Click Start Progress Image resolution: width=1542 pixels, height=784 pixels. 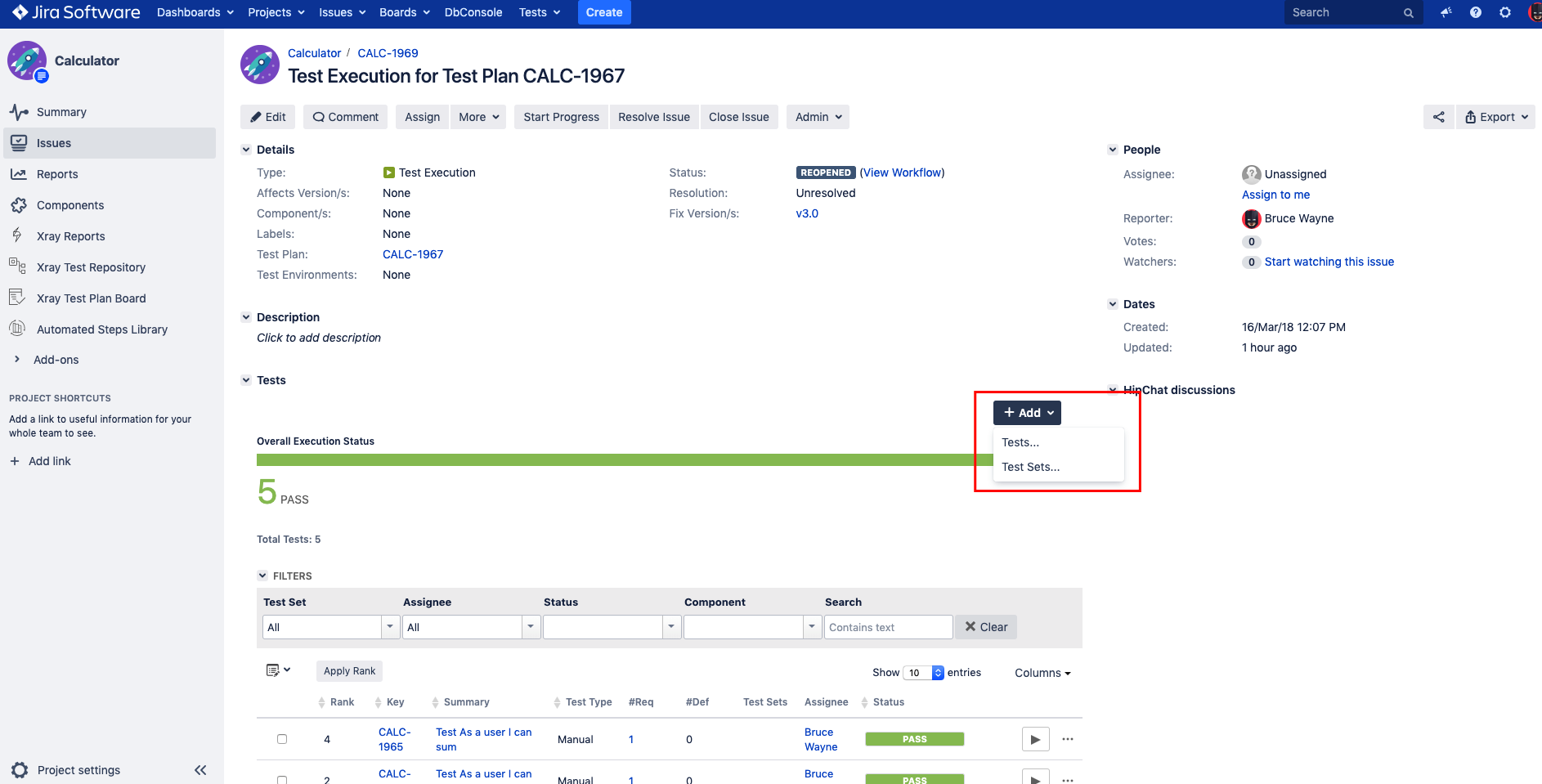(x=561, y=117)
